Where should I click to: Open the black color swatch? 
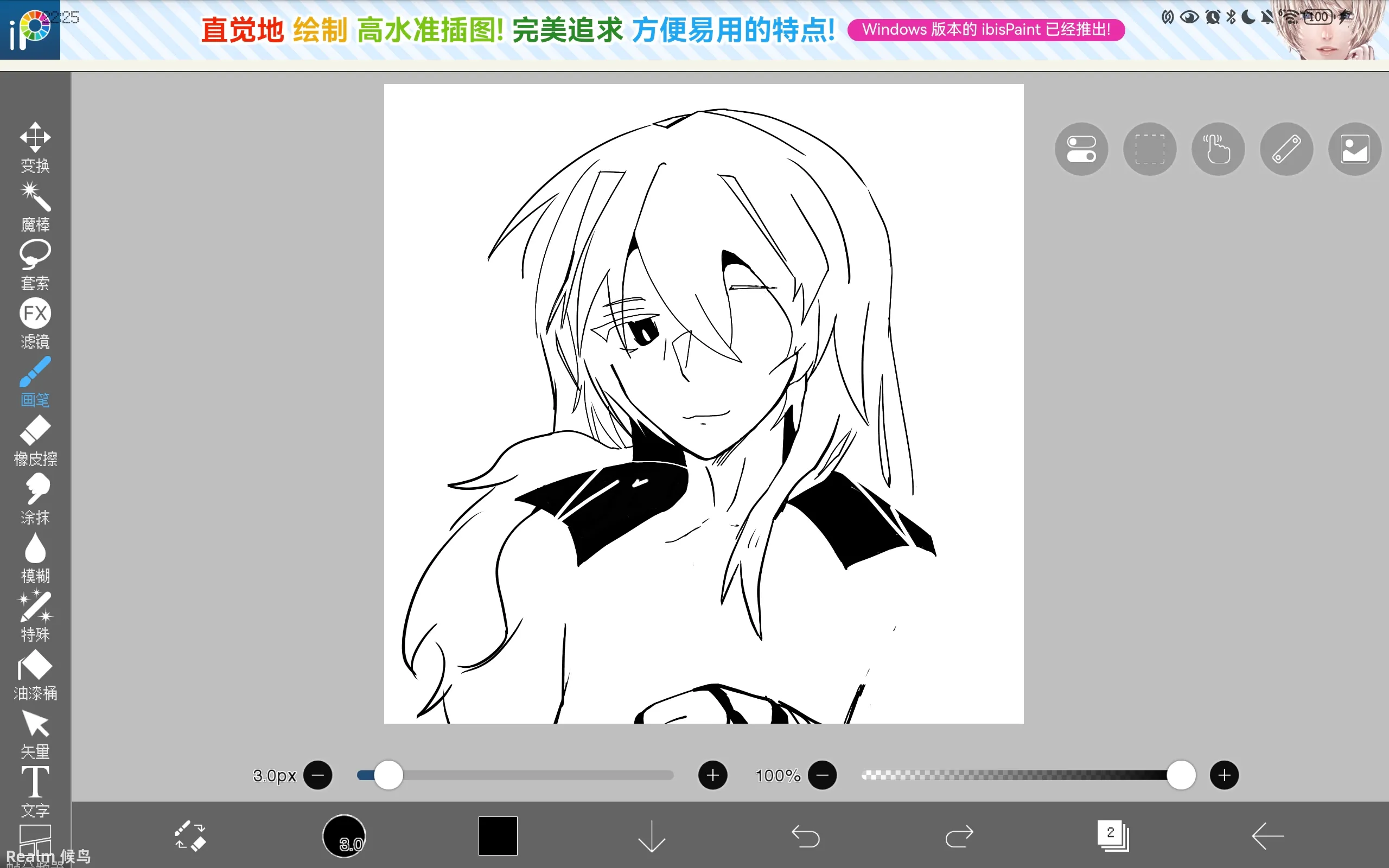pyautogui.click(x=498, y=836)
